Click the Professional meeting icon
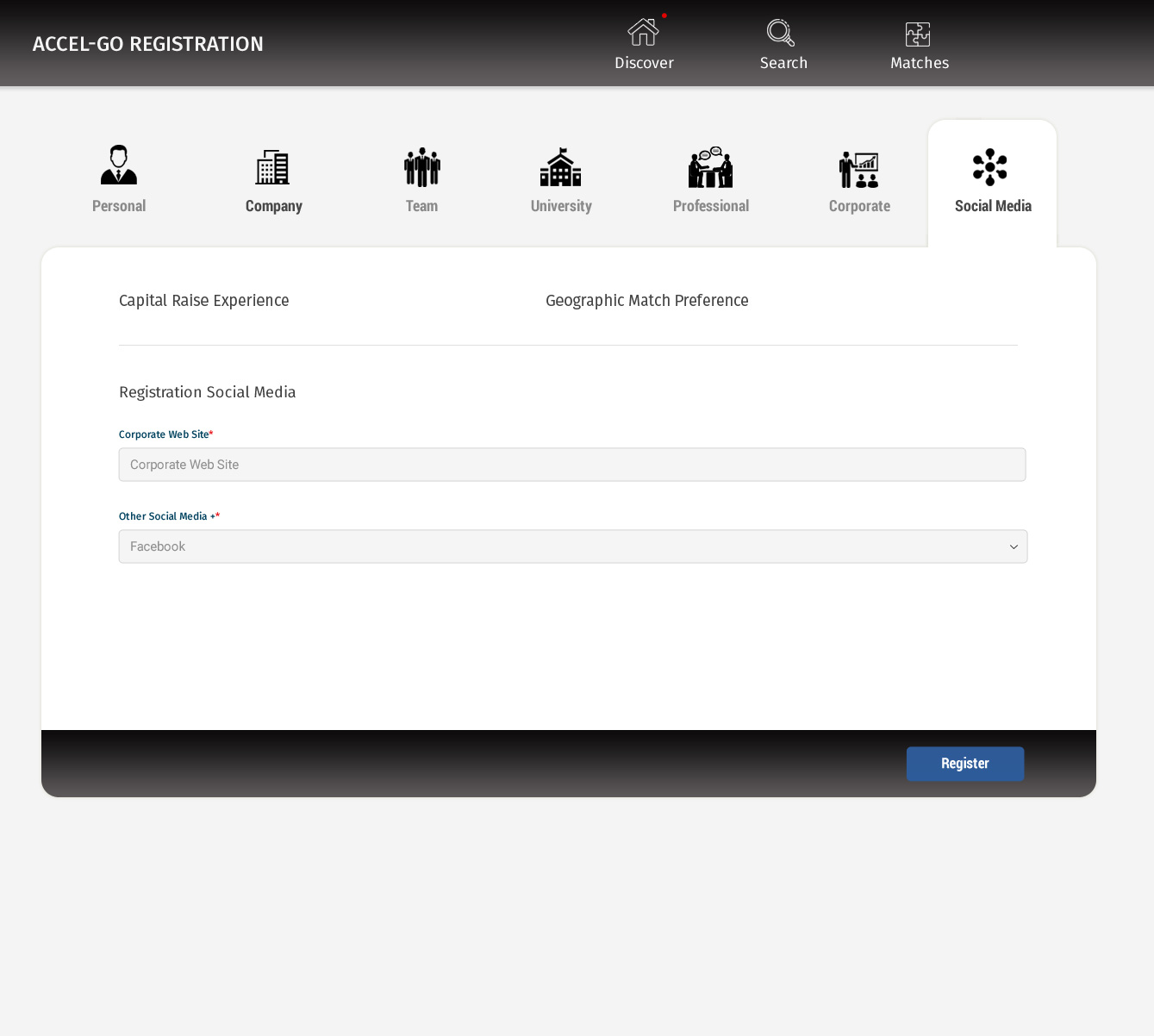Screen dimensions: 1154x1036 click(710, 167)
